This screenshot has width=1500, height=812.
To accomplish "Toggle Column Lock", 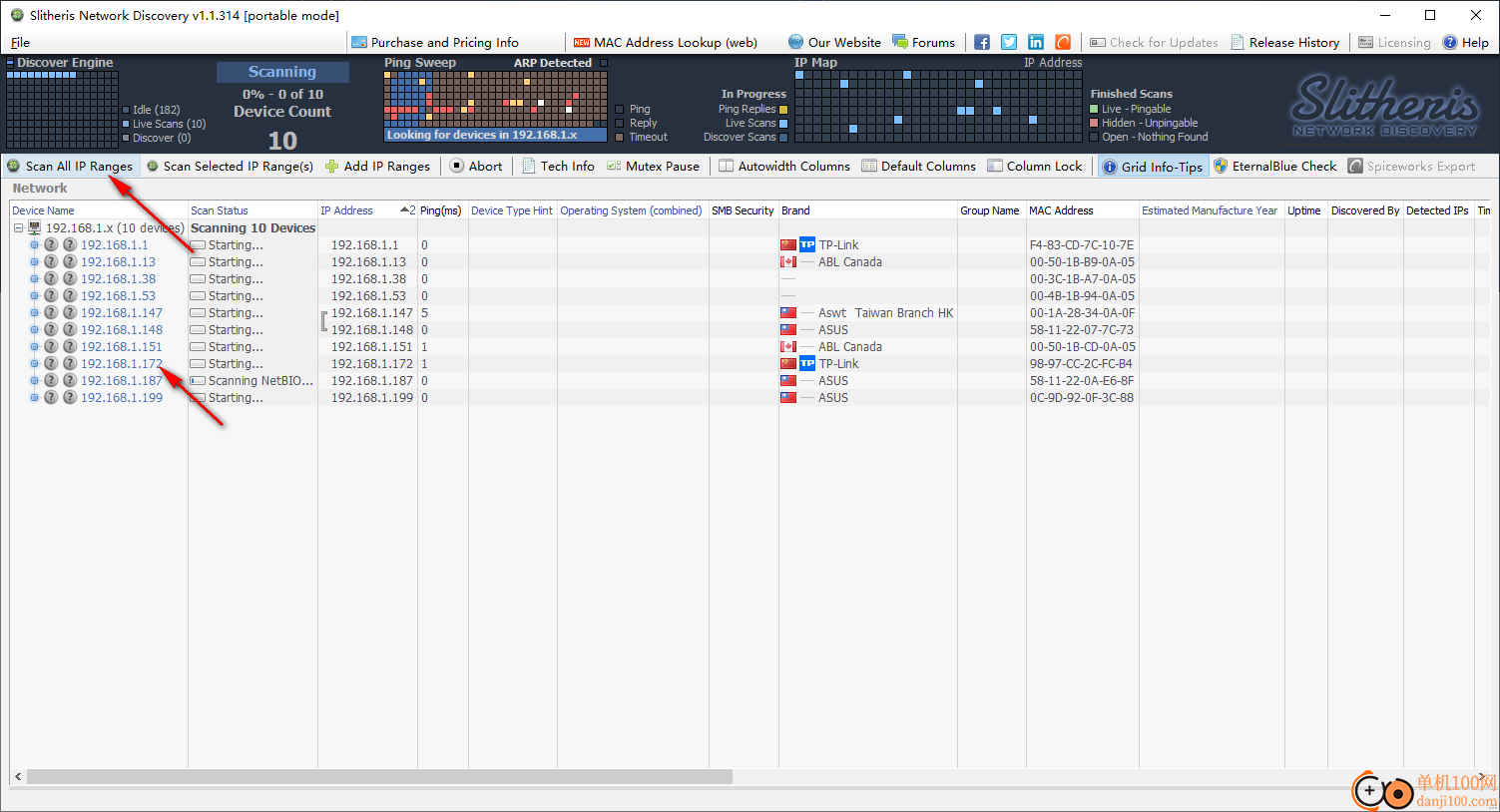I will point(1035,167).
